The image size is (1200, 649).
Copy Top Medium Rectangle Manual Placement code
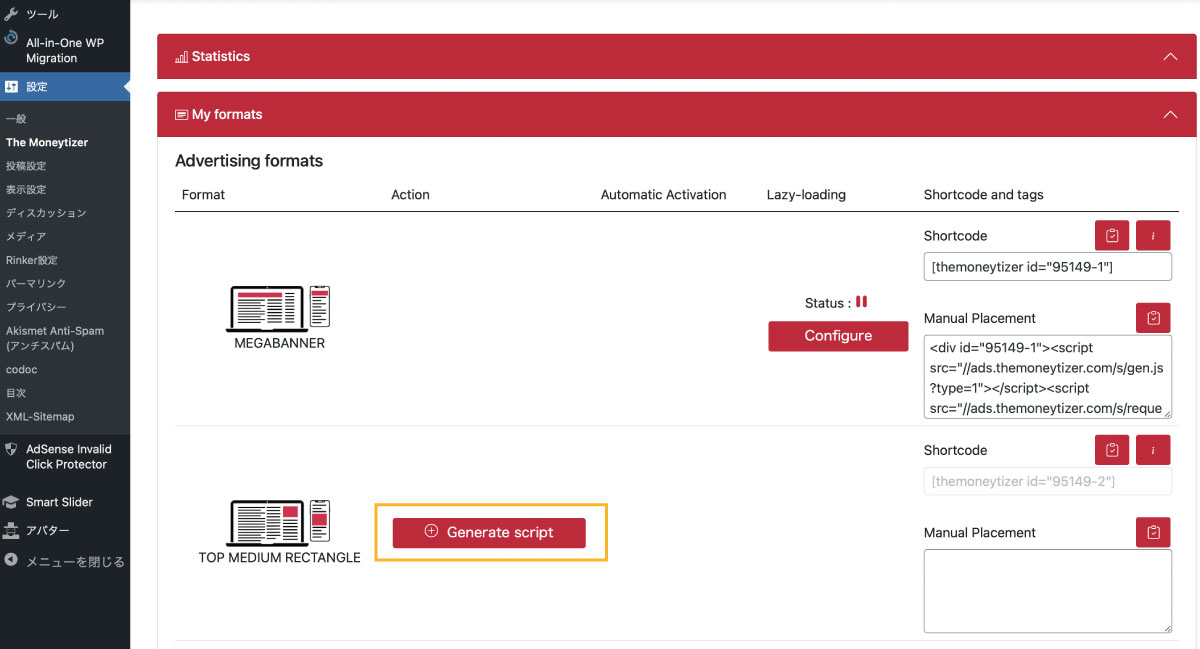click(x=1153, y=532)
